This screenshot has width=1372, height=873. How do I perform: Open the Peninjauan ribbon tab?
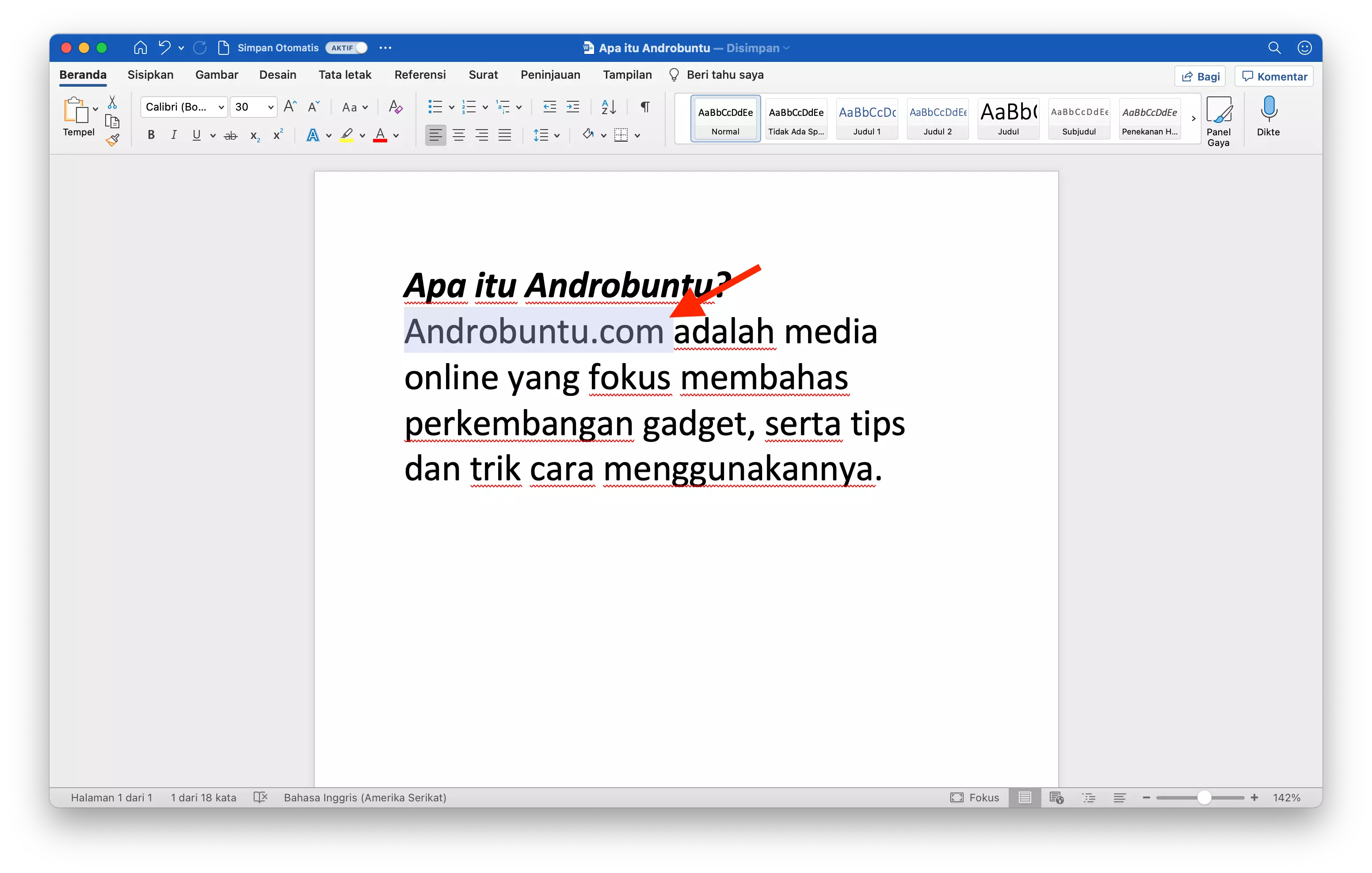[550, 75]
